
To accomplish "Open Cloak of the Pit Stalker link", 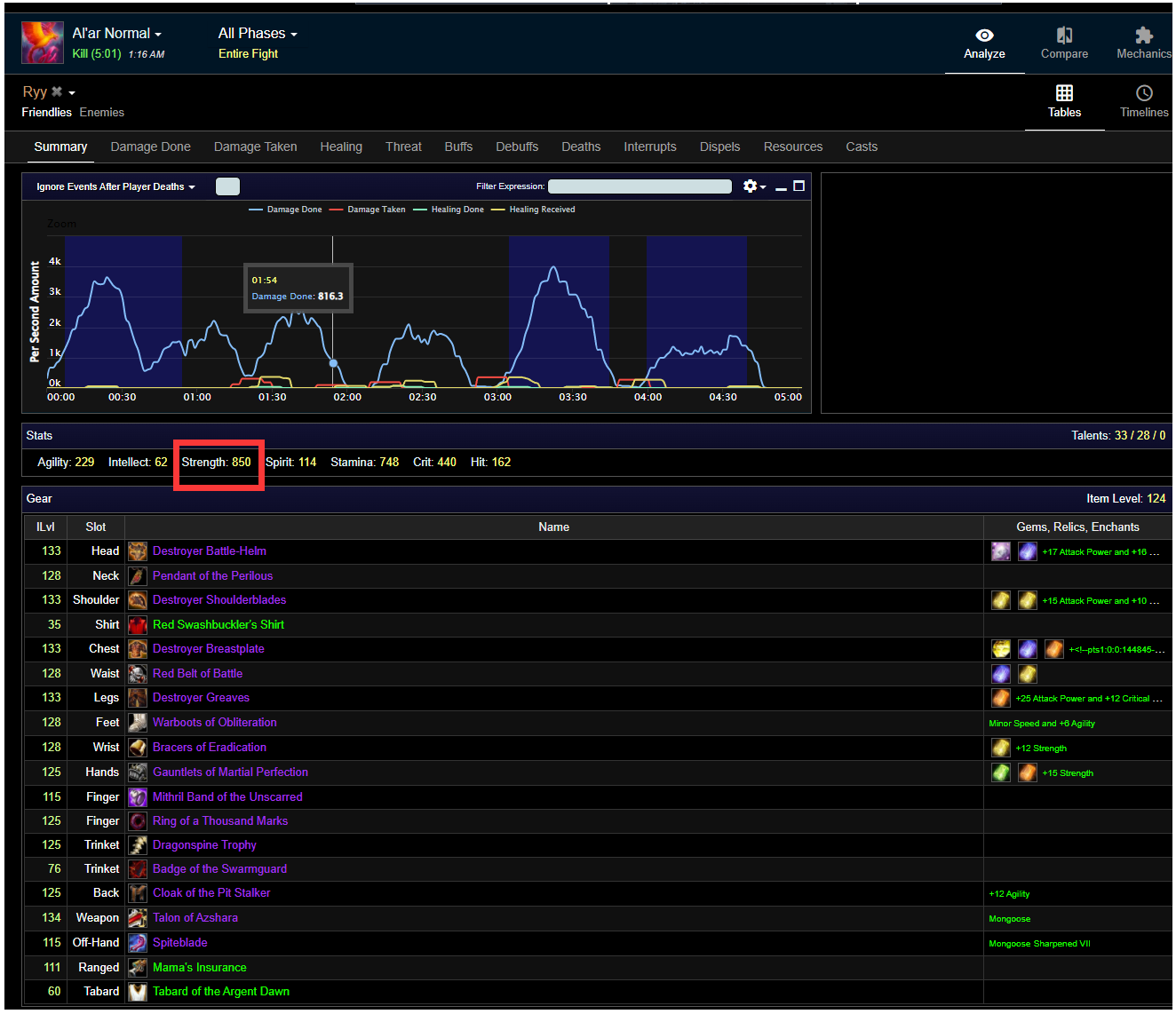I will point(211,893).
